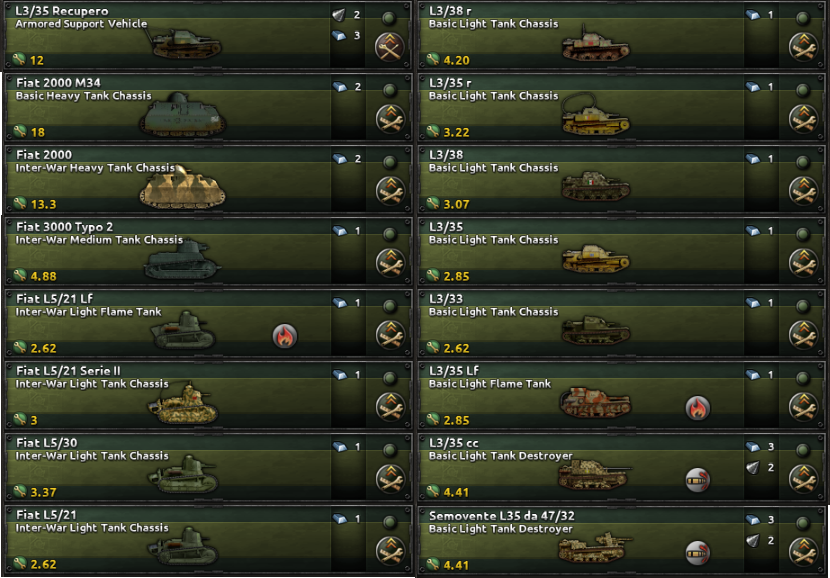
Task: Open the upgrade wrench icon for Fiat L5/30
Action: pos(390,479)
